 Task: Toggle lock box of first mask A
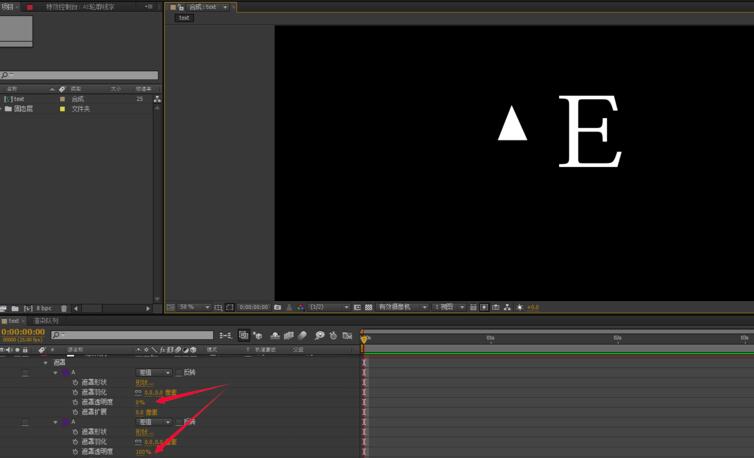pyautogui.click(x=25, y=372)
